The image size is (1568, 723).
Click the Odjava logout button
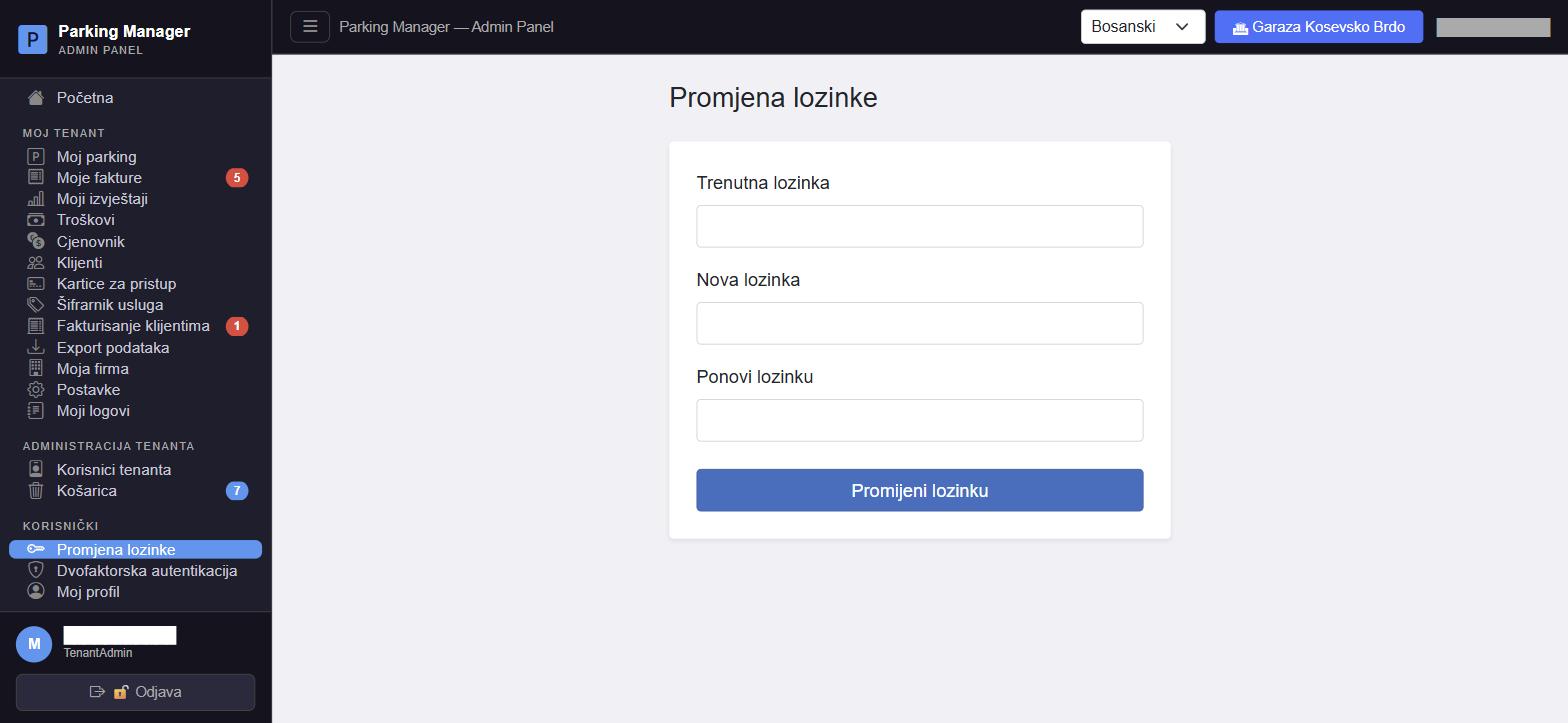[x=135, y=692]
